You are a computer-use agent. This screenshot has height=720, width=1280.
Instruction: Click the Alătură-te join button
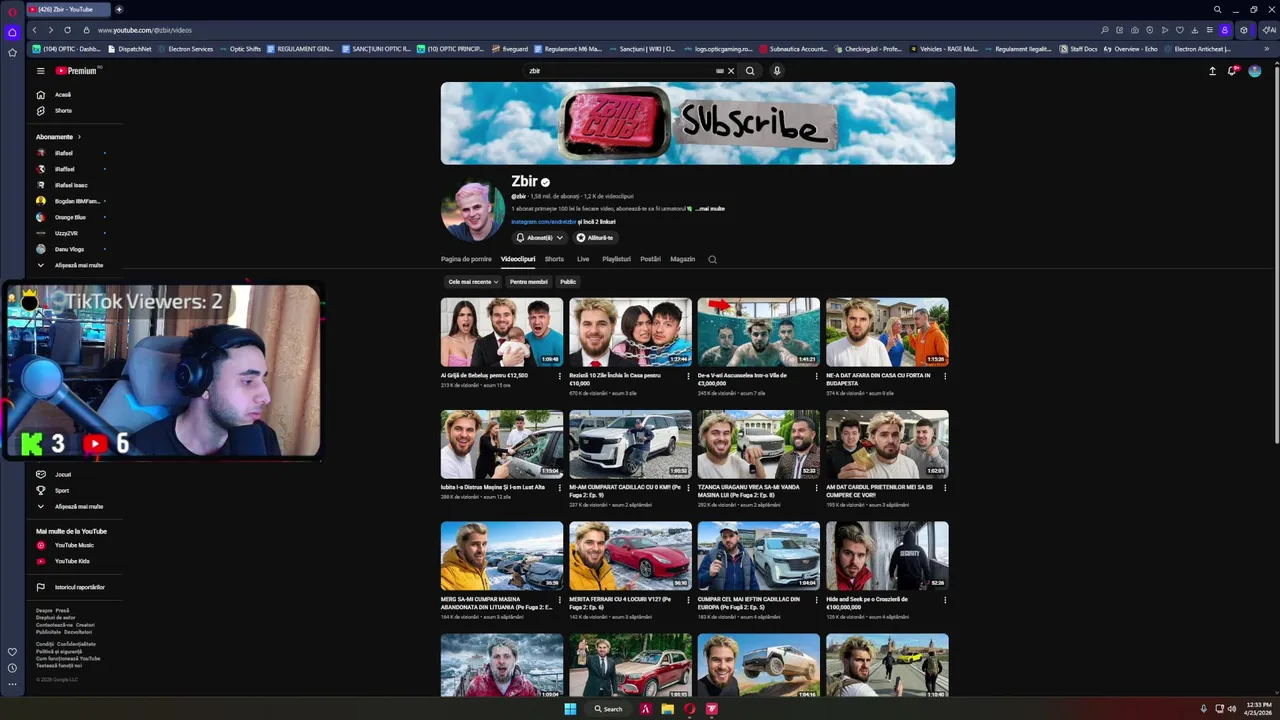[x=595, y=238]
